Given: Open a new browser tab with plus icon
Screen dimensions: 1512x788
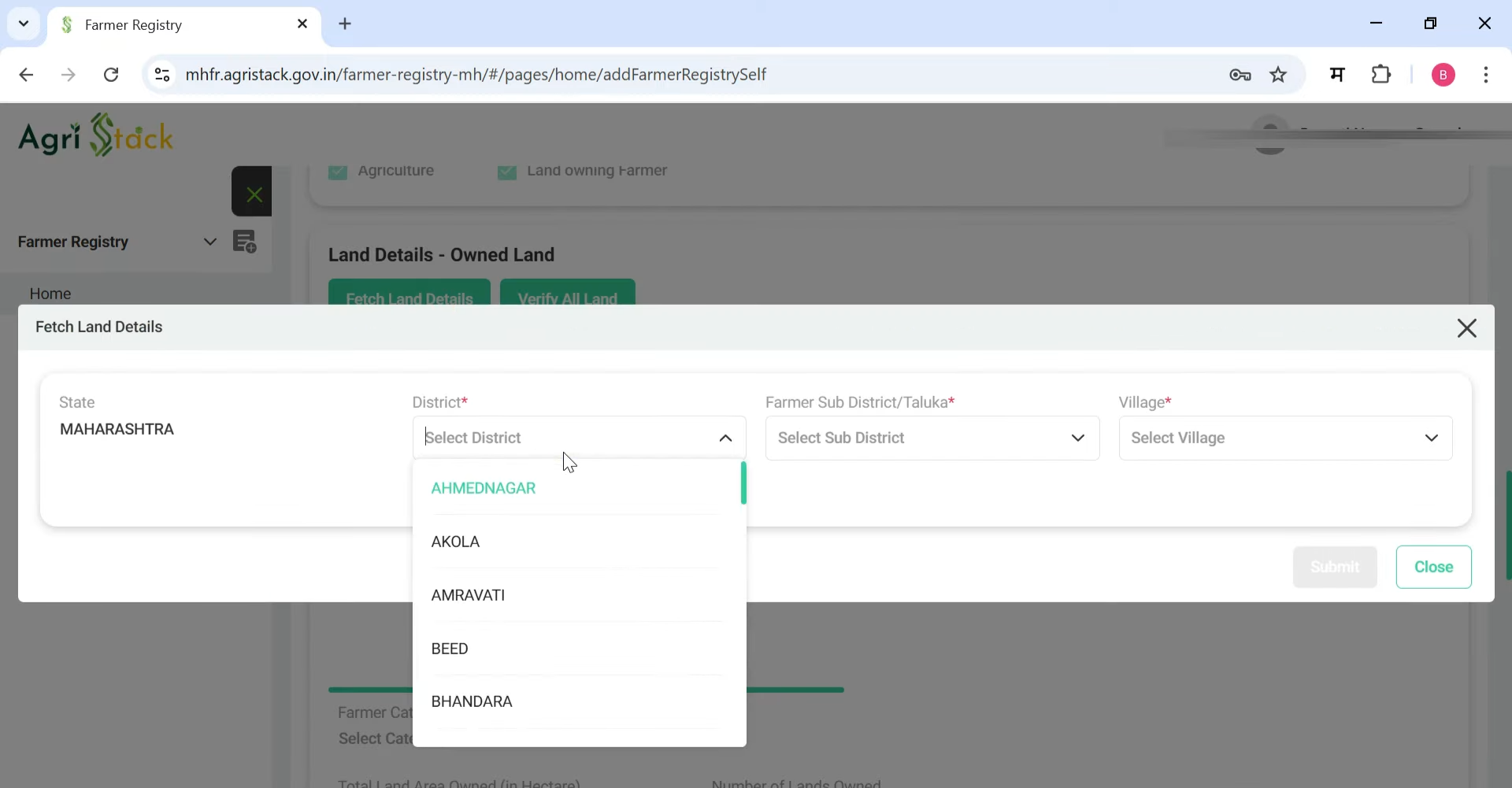Looking at the screenshot, I should [346, 24].
